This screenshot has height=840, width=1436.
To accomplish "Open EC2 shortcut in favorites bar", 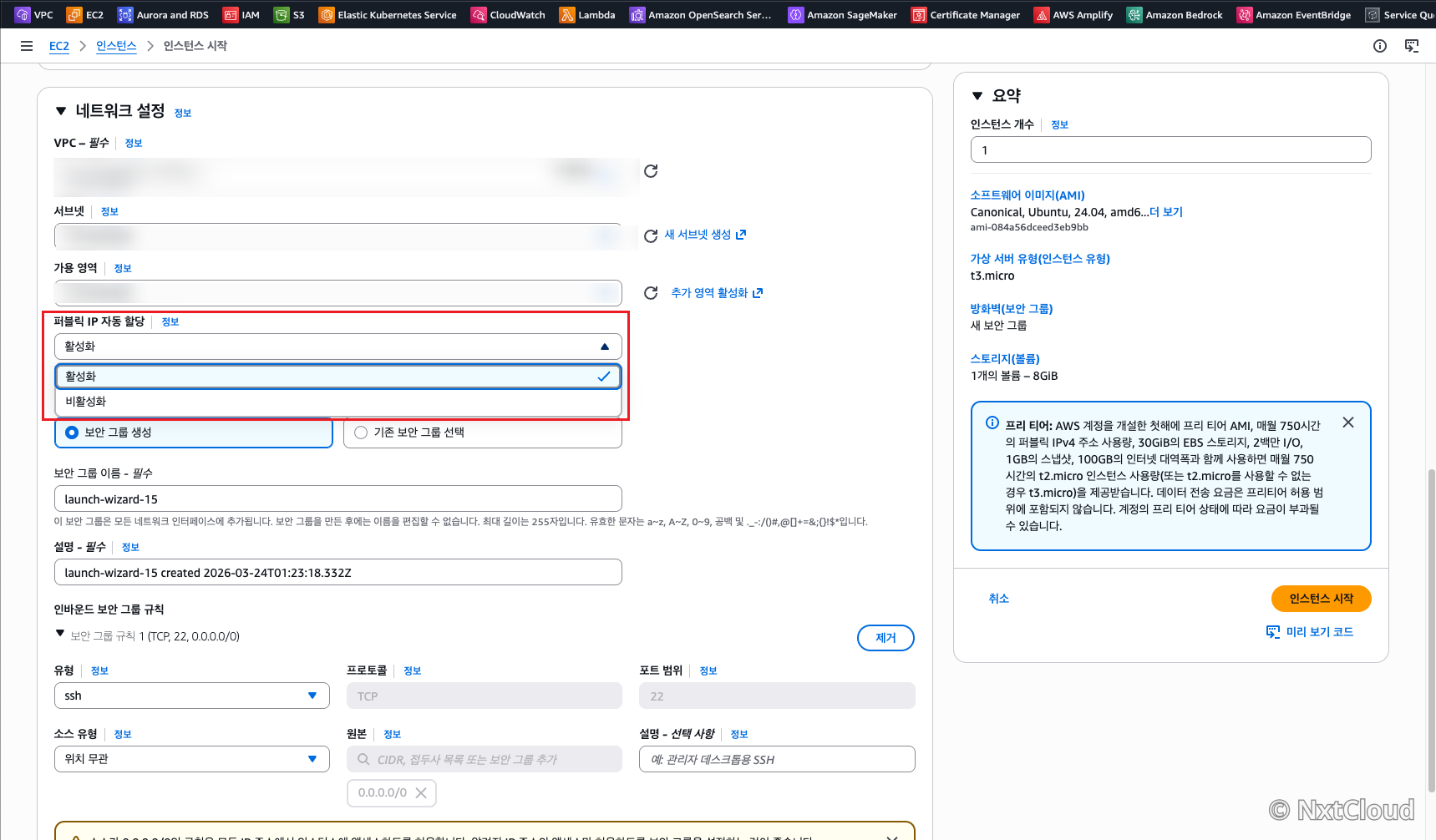I will pos(85,14).
